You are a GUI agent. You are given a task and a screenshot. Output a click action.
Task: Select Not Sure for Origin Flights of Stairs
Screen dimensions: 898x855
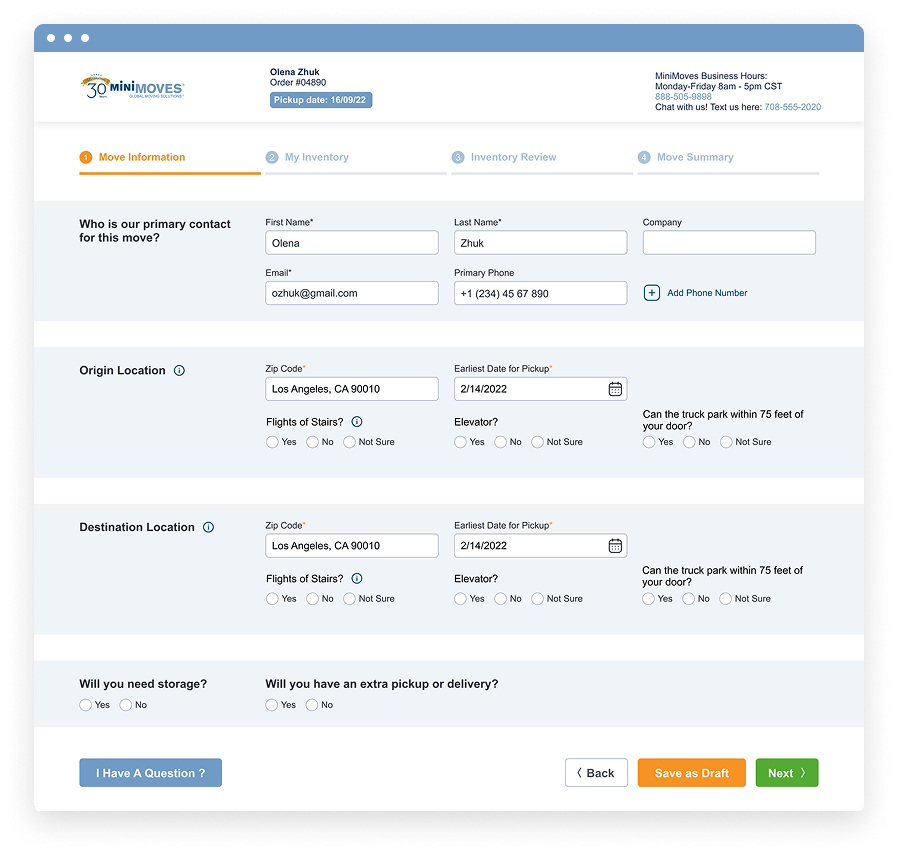pyautogui.click(x=349, y=442)
